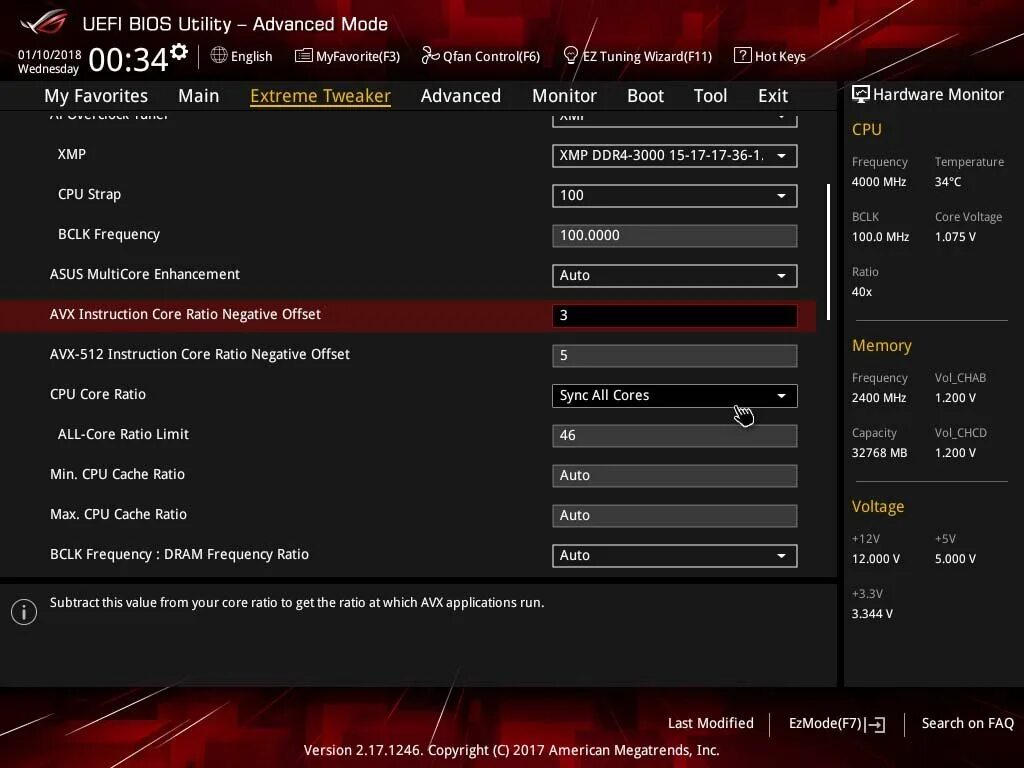The height and width of the screenshot is (768, 1024).
Task: Select the Extreme Tweaker tab
Action: click(320, 96)
